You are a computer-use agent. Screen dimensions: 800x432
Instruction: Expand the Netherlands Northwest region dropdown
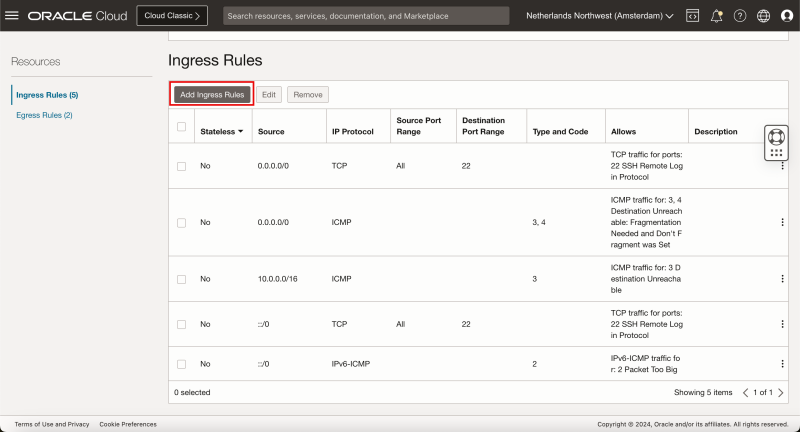point(600,16)
